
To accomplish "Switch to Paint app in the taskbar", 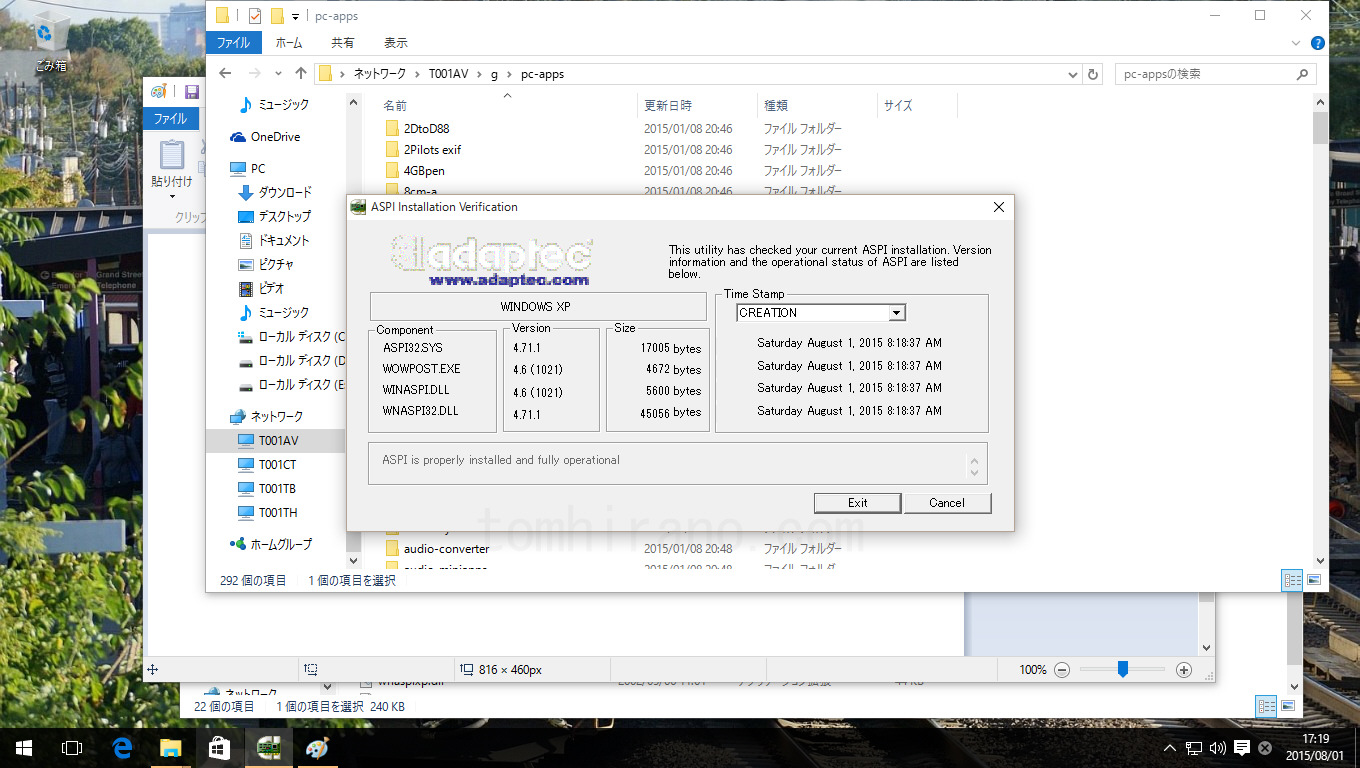I will tap(316, 747).
